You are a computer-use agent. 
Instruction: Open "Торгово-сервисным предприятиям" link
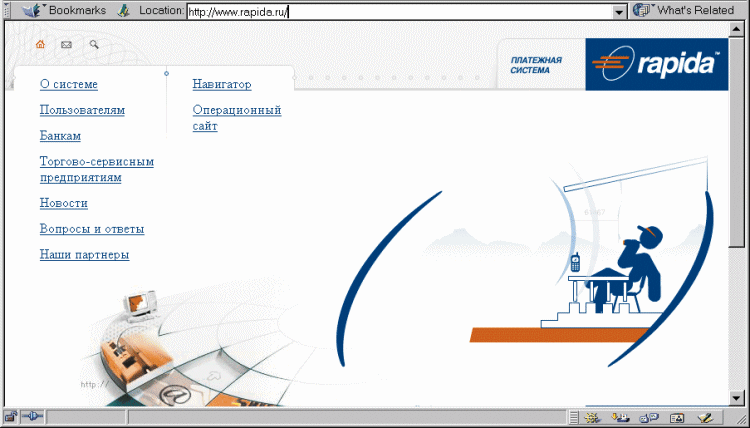[97, 169]
